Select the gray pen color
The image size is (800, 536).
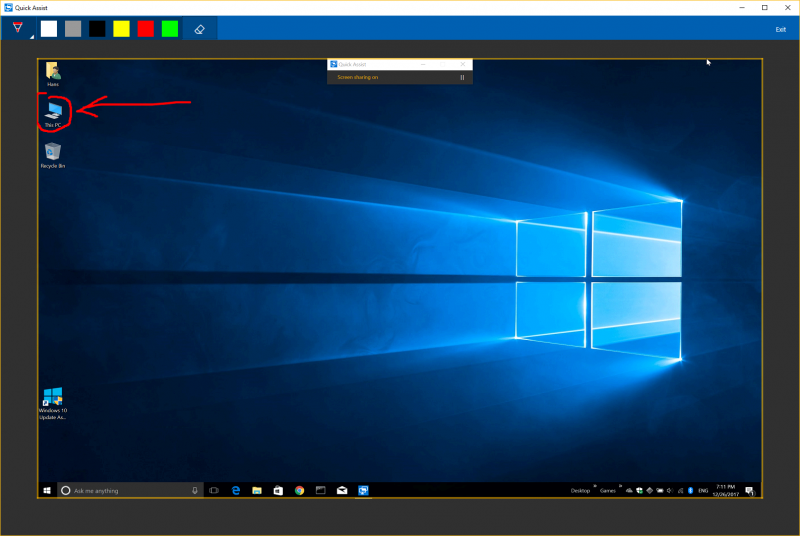point(73,29)
